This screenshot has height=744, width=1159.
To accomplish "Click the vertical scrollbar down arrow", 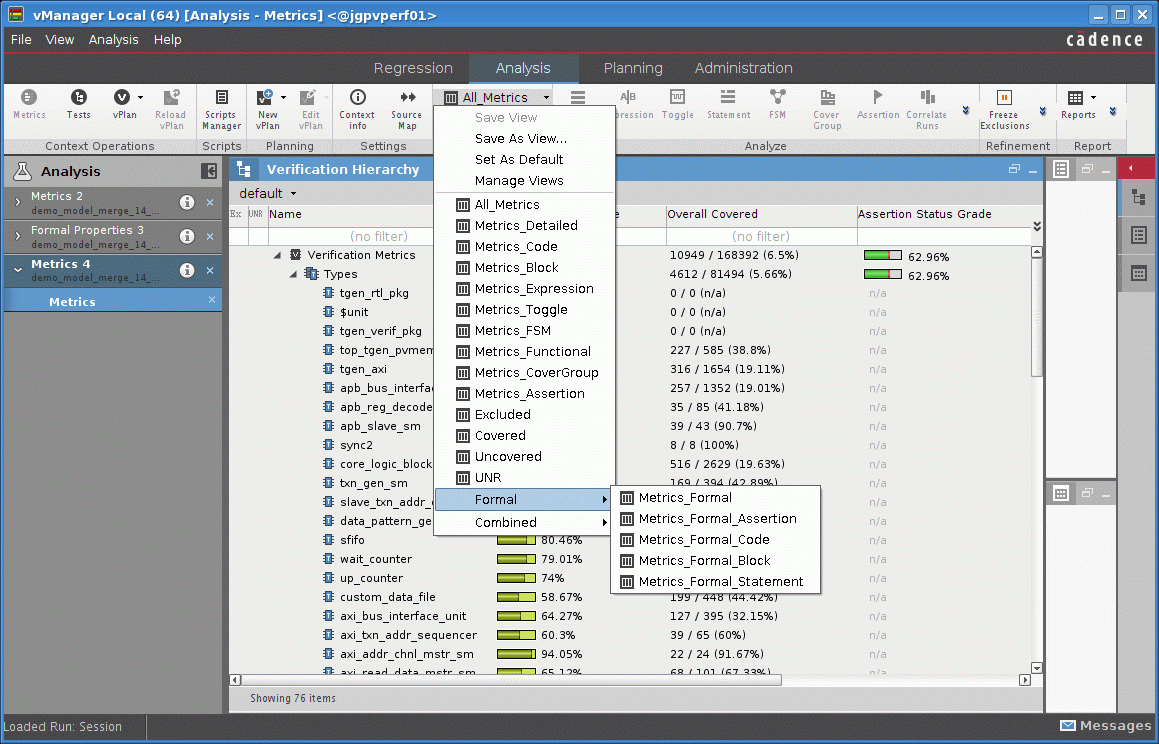I will [x=1036, y=668].
